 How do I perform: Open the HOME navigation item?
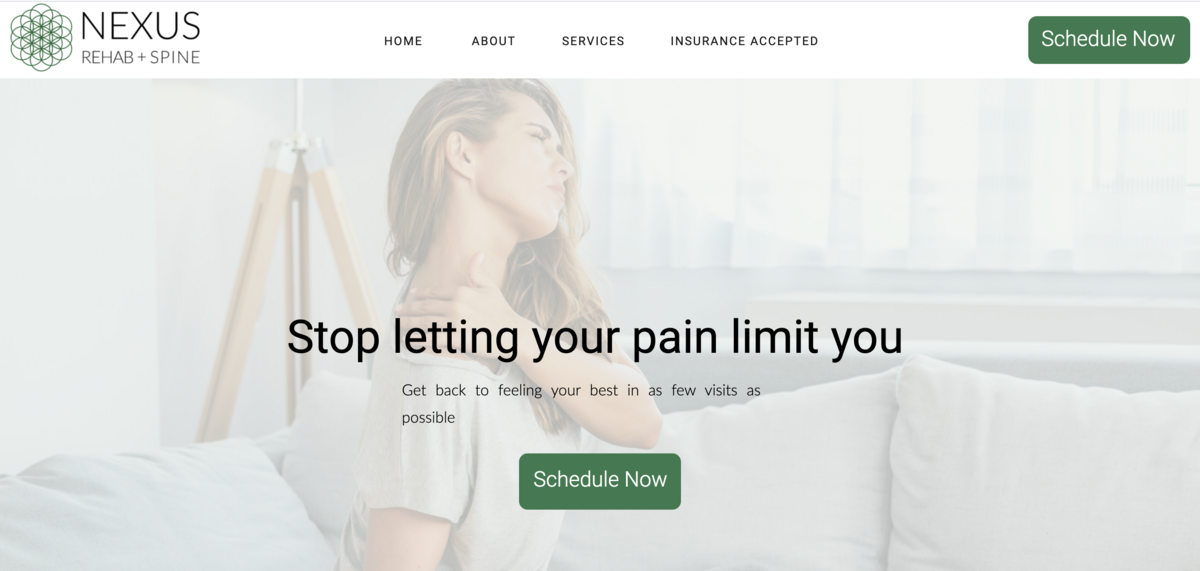tap(403, 41)
